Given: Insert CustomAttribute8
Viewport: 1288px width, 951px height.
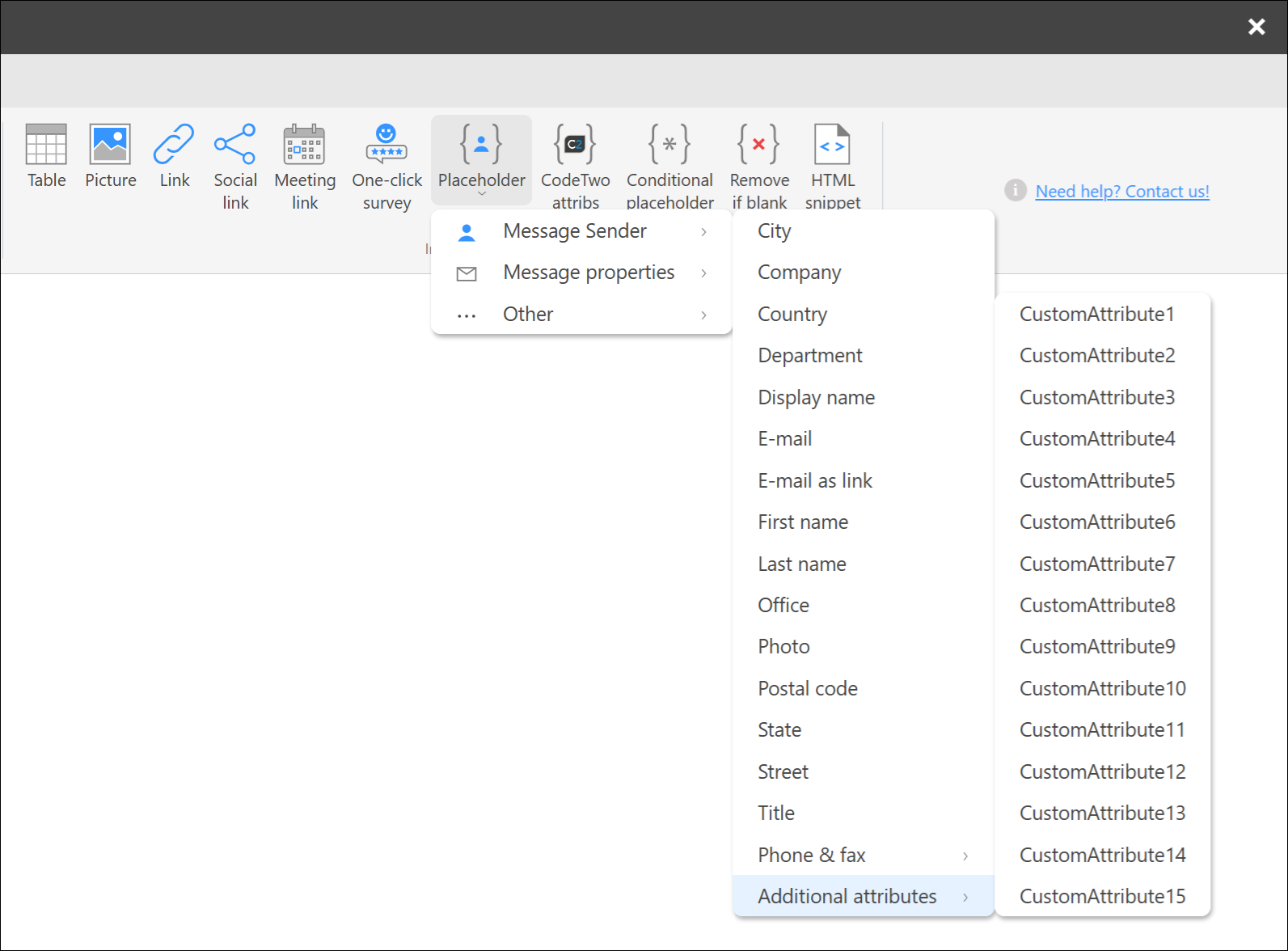Looking at the screenshot, I should tap(1102, 606).
